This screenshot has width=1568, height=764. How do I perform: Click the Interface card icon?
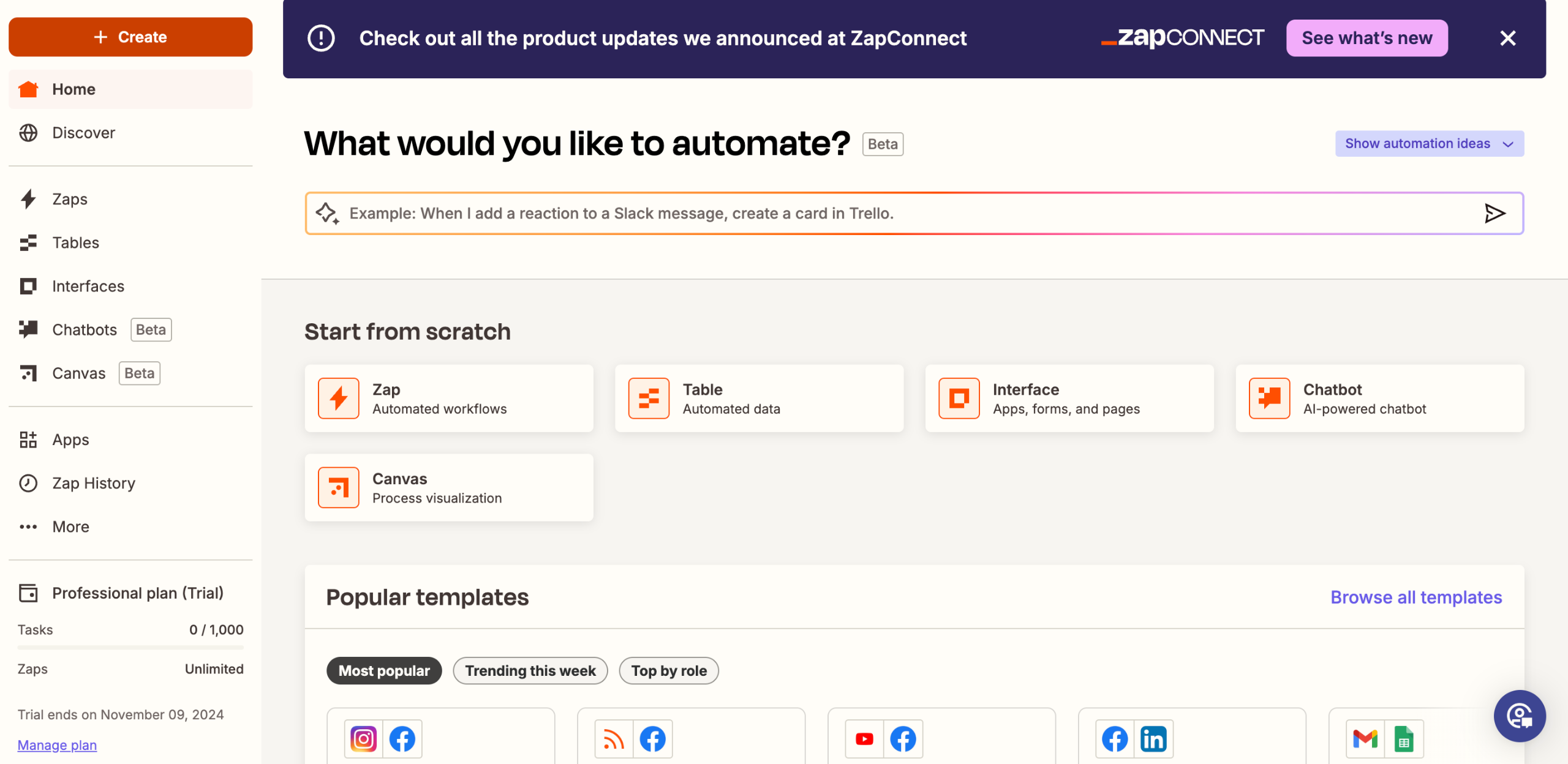tap(959, 399)
